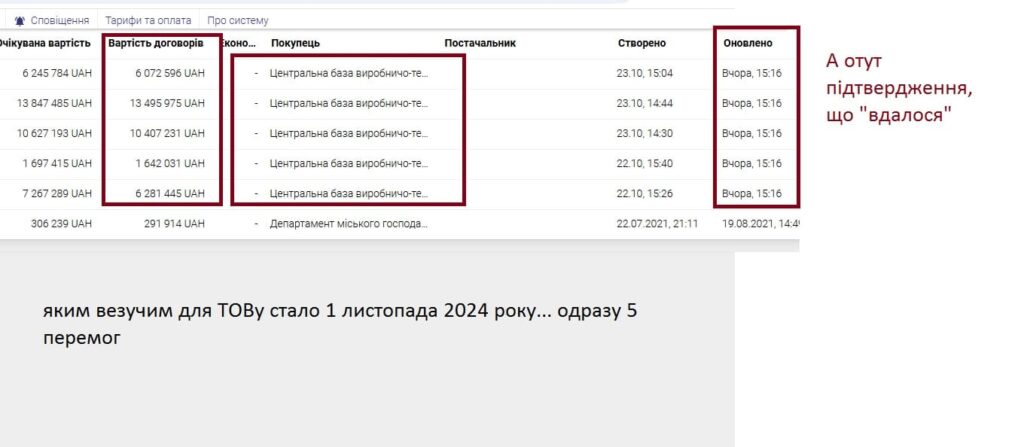Viewport: 1024px width, 447px height.
Task: Click the Покупець column header
Action: pyautogui.click(x=295, y=43)
